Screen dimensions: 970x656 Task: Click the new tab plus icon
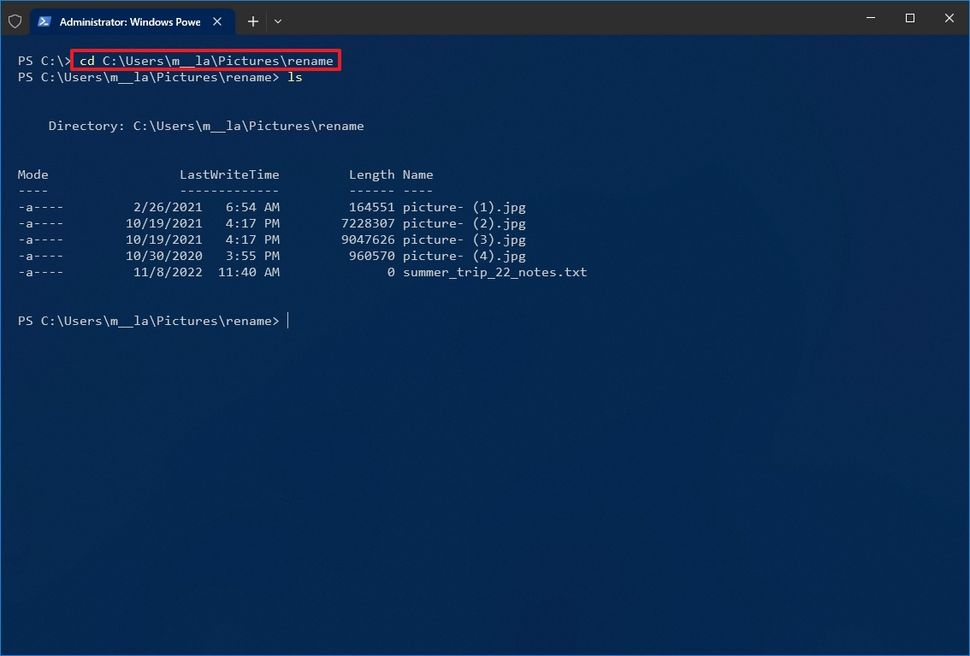[252, 20]
